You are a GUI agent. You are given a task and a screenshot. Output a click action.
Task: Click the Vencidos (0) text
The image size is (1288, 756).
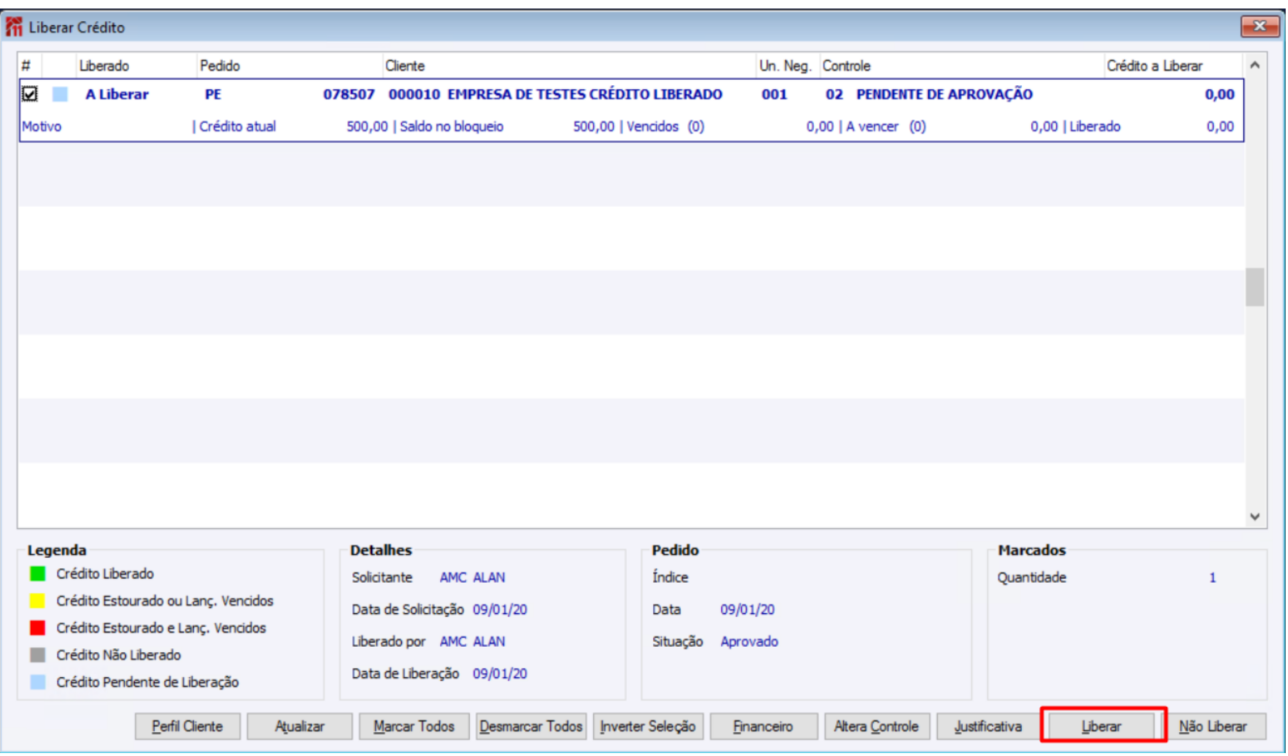(665, 127)
